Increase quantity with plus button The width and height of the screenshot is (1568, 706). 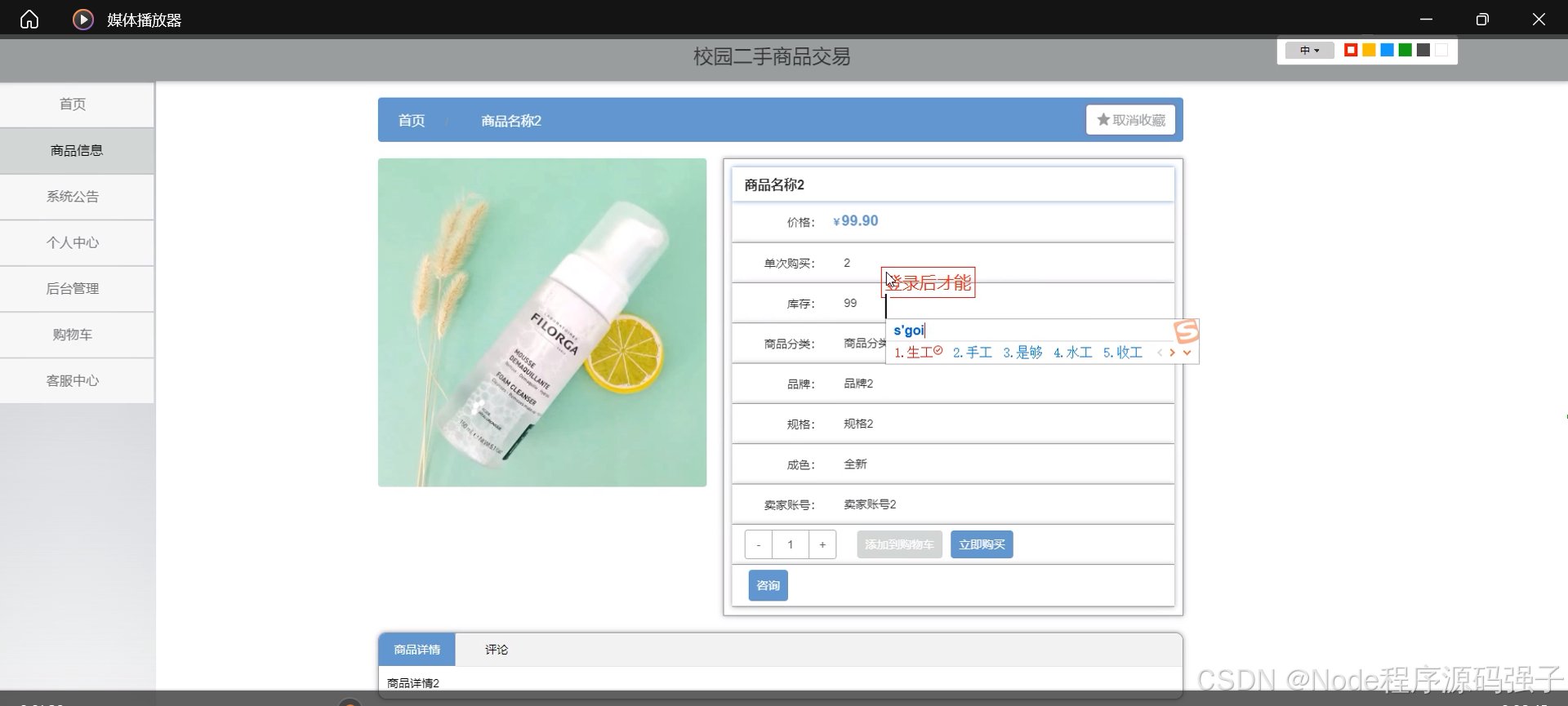[x=822, y=544]
